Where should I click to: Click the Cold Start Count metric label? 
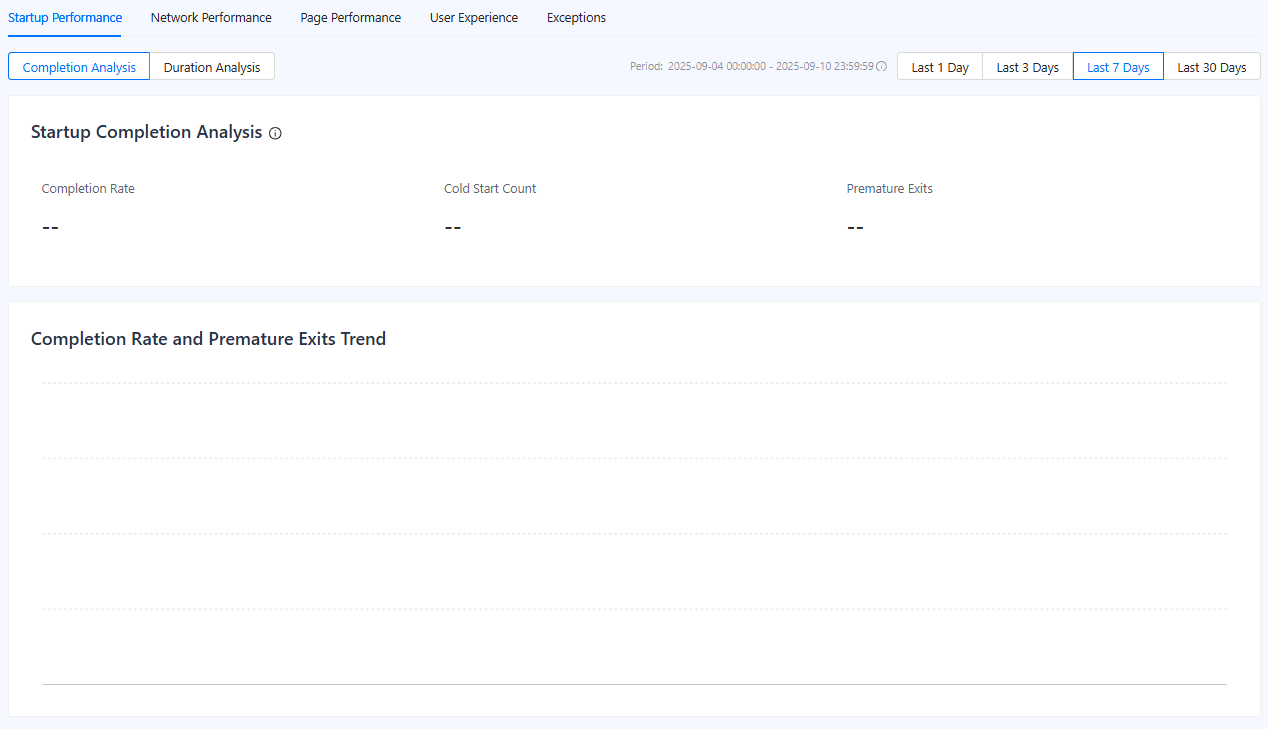490,189
